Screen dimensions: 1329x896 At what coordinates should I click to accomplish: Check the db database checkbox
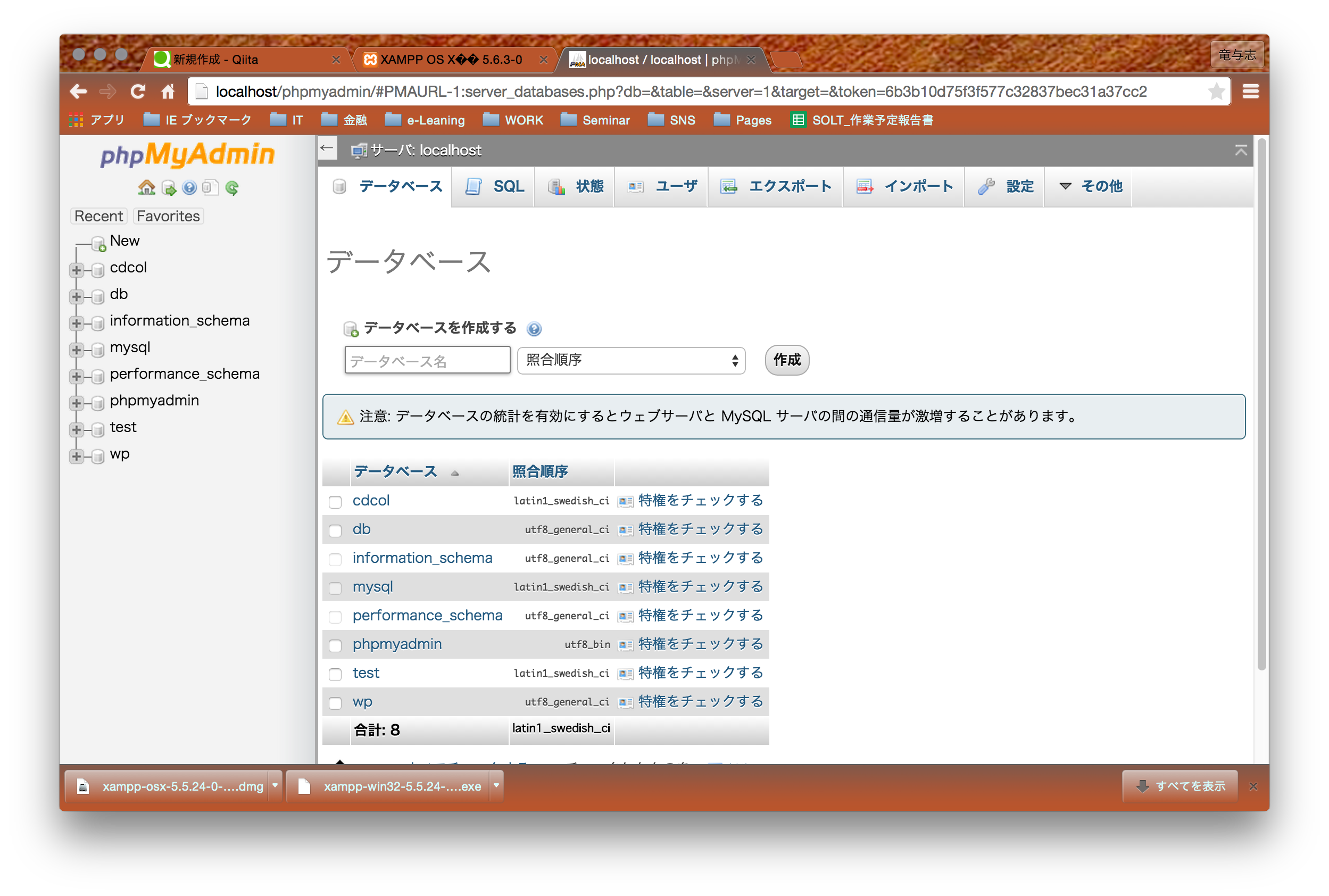point(335,530)
